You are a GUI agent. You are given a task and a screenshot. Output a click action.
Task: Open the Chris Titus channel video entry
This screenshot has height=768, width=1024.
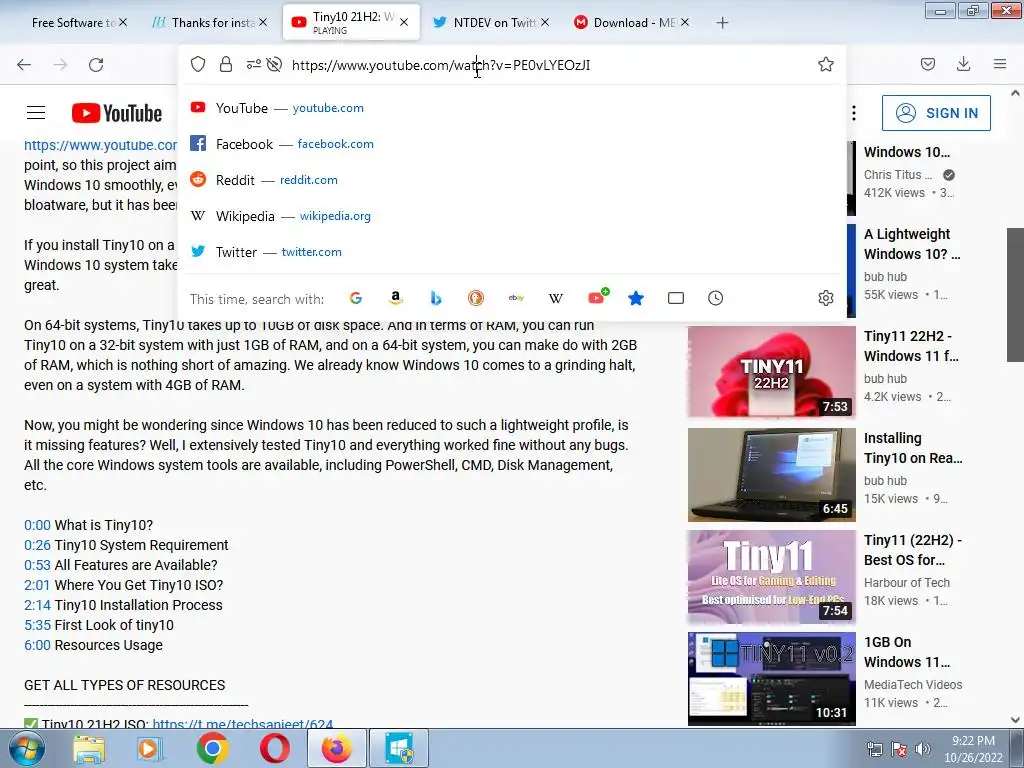910,172
